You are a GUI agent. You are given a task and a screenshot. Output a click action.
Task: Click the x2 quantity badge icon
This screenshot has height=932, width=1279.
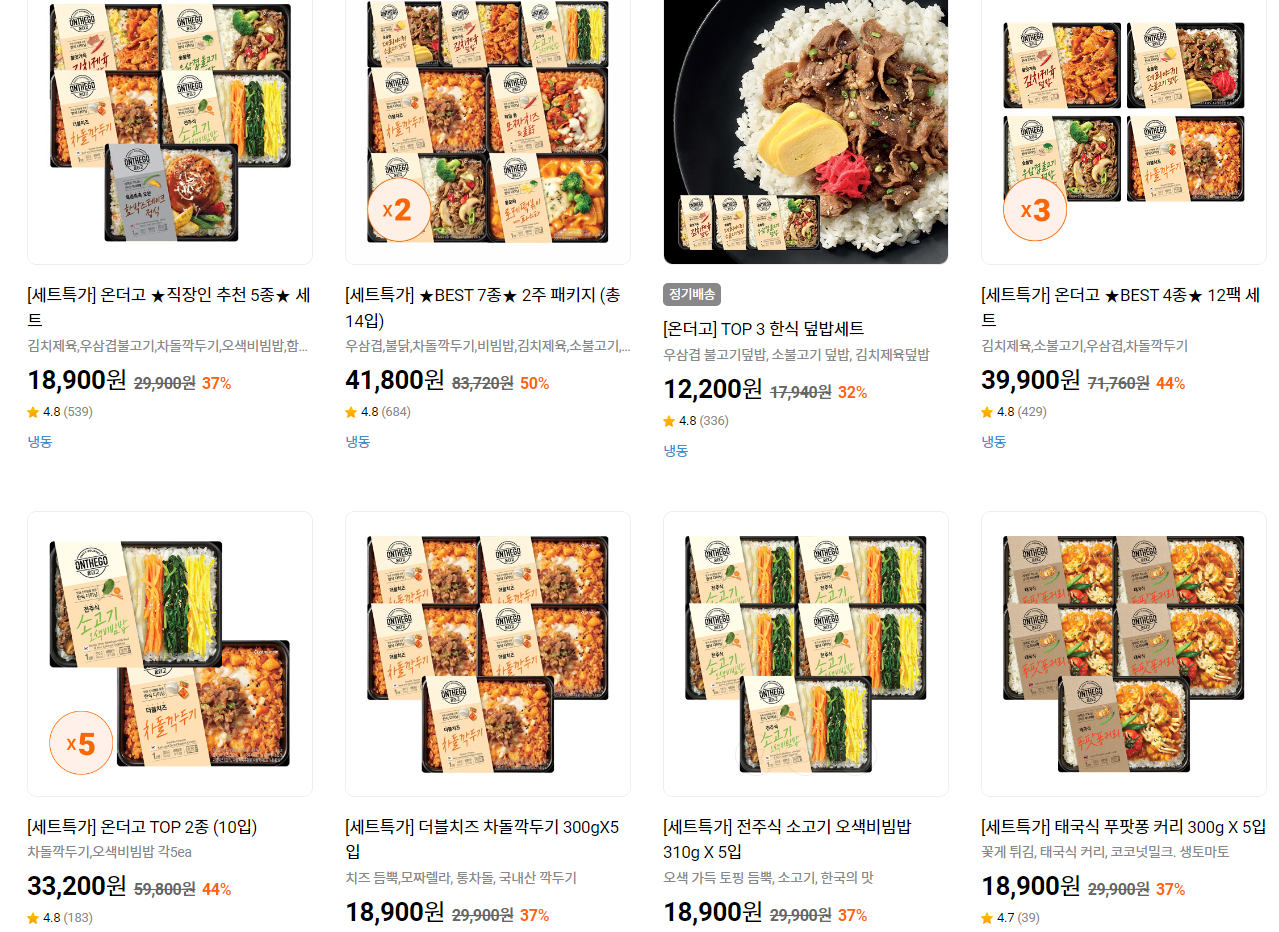[x=398, y=210]
